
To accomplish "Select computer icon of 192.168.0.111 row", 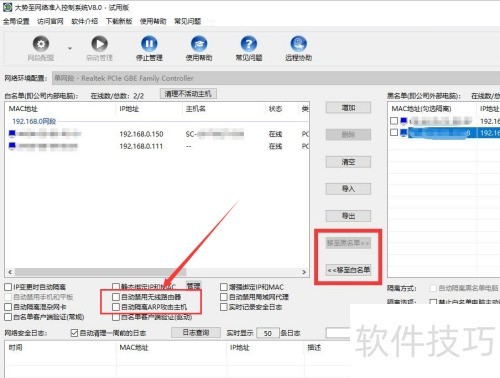I will (12, 146).
